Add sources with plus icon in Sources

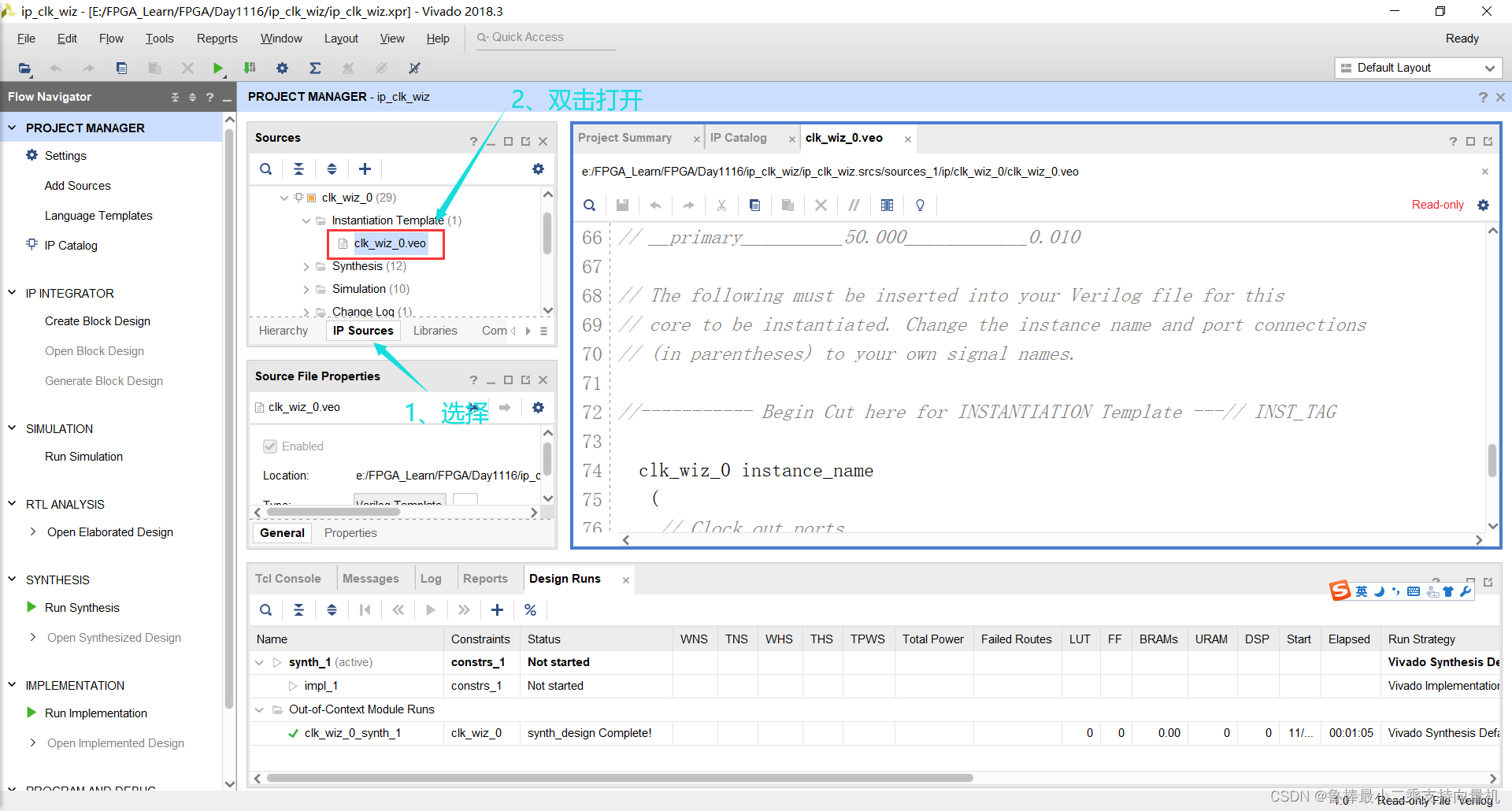pos(365,168)
